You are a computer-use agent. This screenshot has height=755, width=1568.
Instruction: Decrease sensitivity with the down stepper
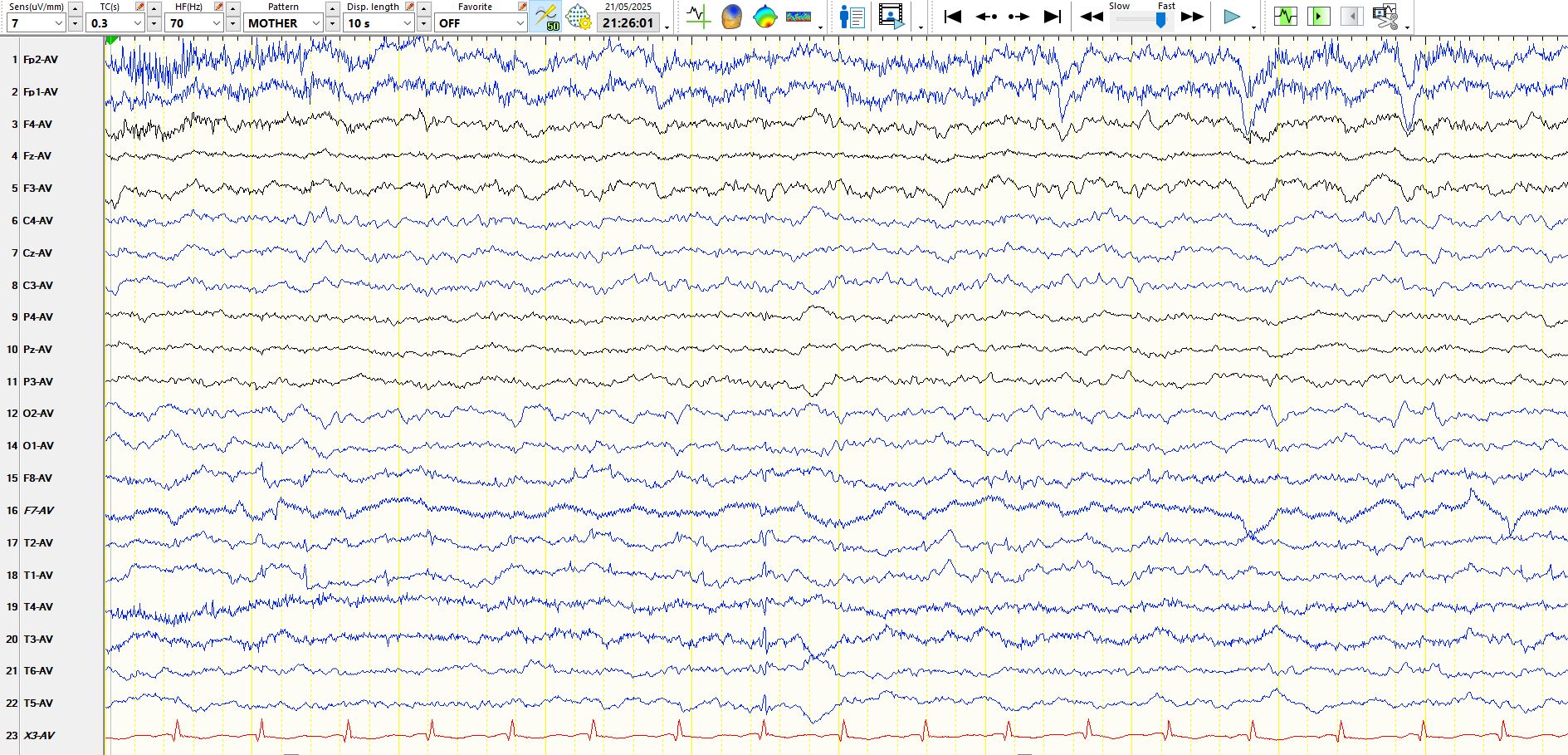76,23
